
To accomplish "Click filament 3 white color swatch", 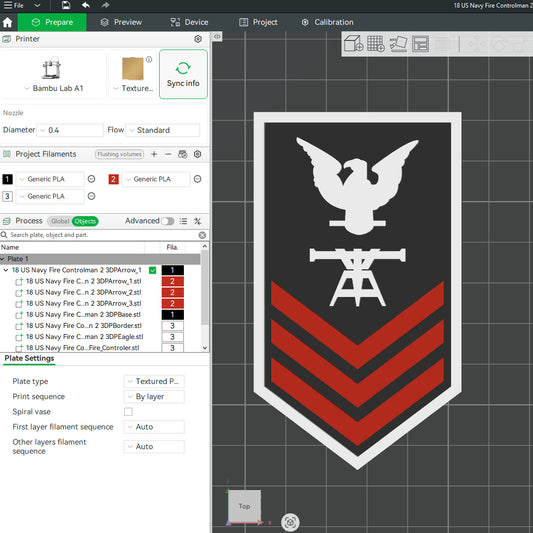I will 7,196.
